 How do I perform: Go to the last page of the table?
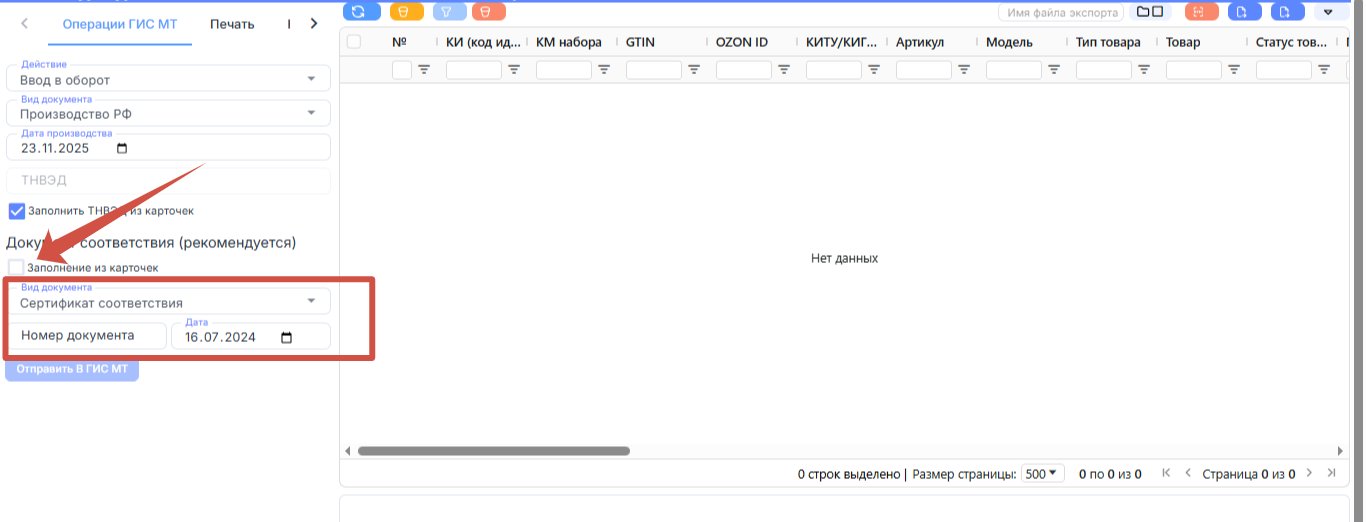1331,473
